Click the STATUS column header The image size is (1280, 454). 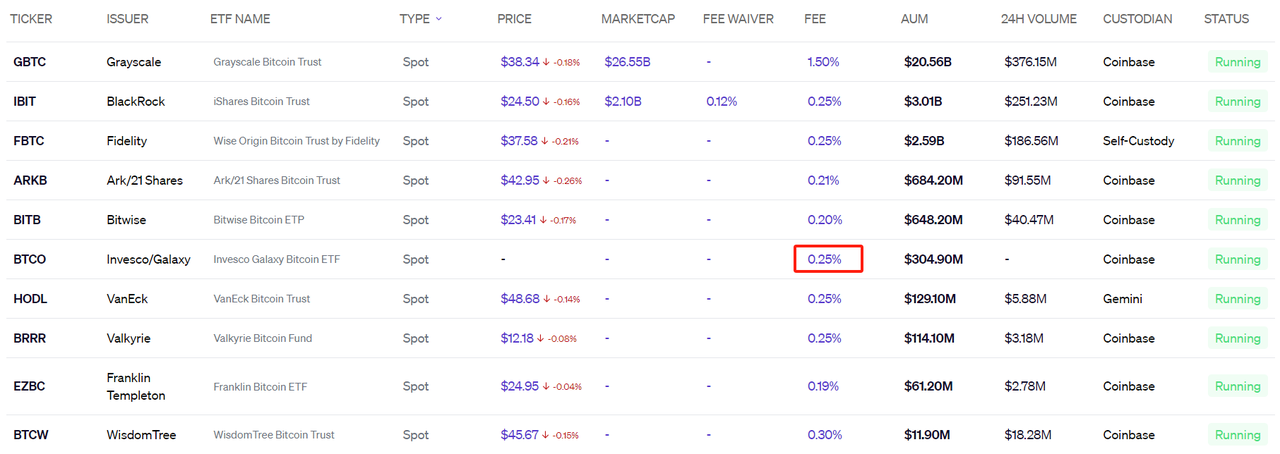[x=1226, y=19]
